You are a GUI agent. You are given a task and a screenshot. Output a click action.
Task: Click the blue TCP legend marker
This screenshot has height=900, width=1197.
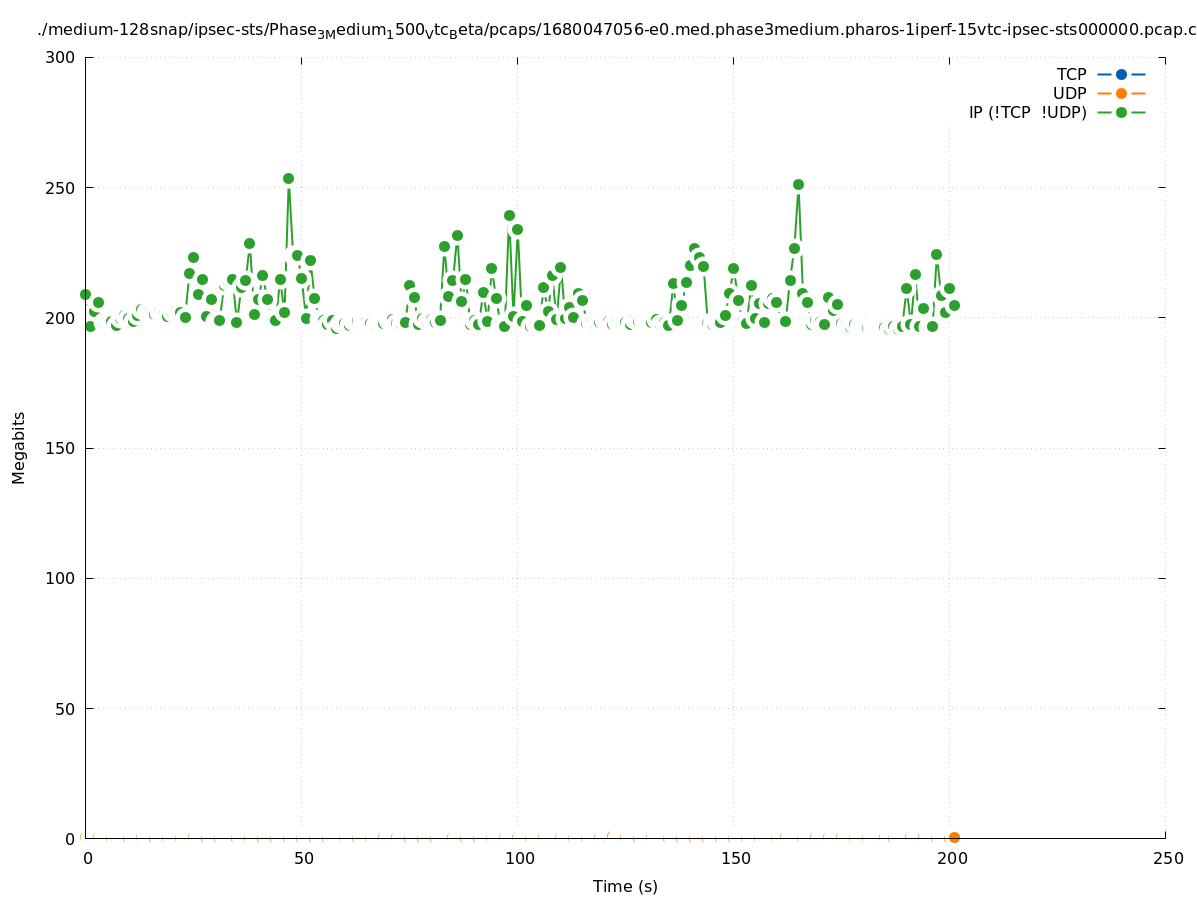point(1121,74)
